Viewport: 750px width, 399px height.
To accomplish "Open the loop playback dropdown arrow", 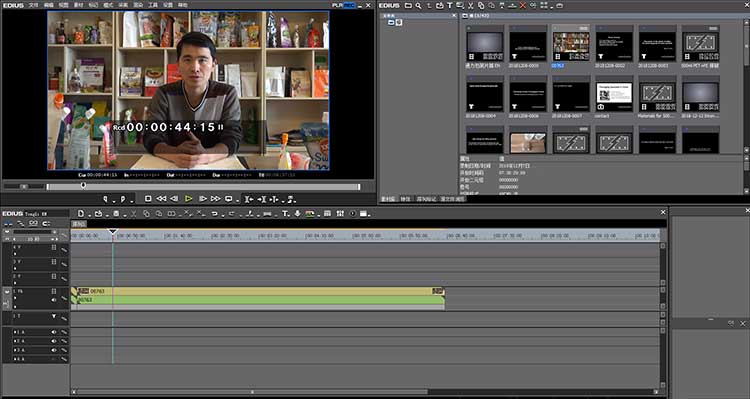I will click(x=237, y=201).
